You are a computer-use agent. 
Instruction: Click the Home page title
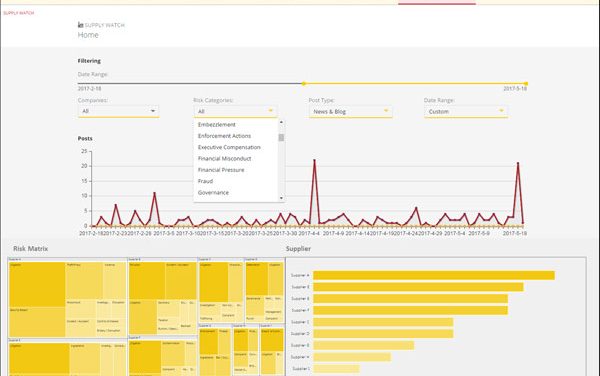pyautogui.click(x=88, y=35)
